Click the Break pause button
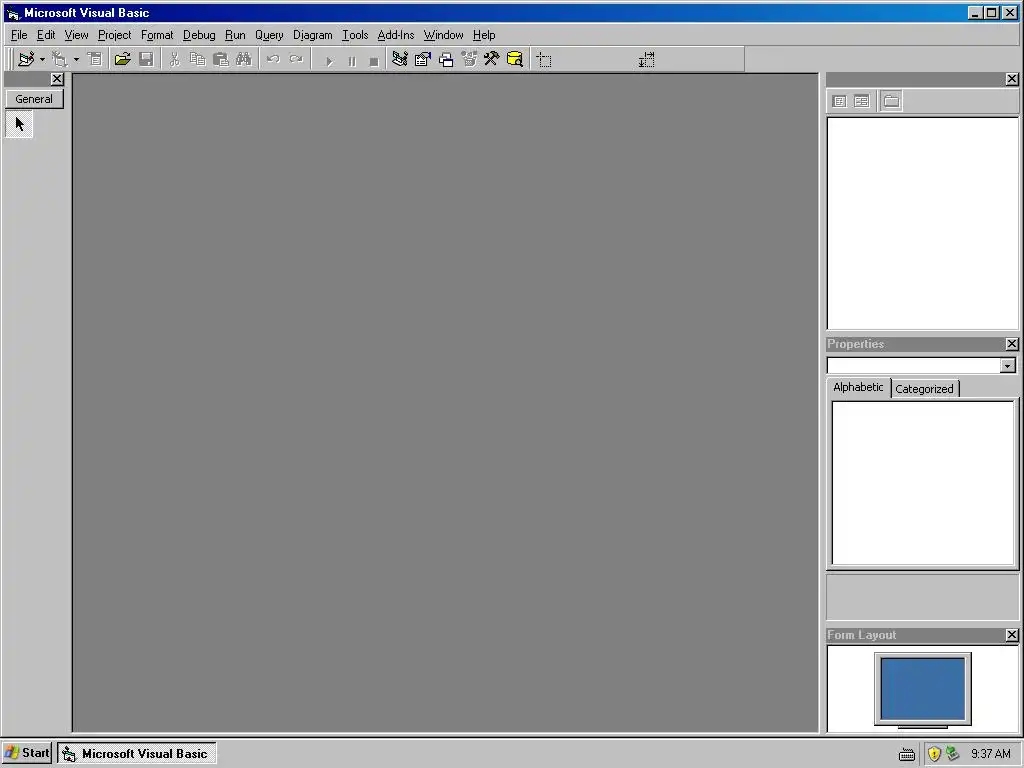The image size is (1024, 768). (352, 61)
